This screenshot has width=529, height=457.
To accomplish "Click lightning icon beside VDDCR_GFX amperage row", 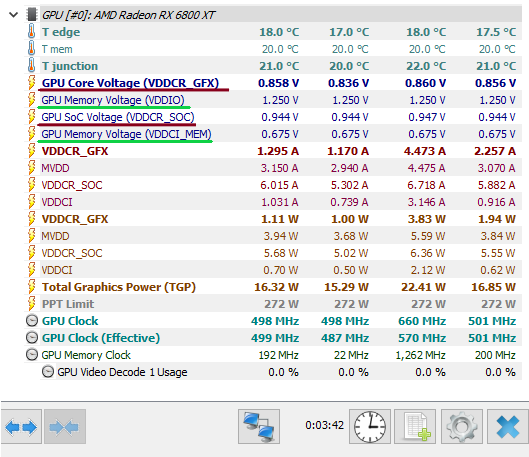I will click(31, 151).
